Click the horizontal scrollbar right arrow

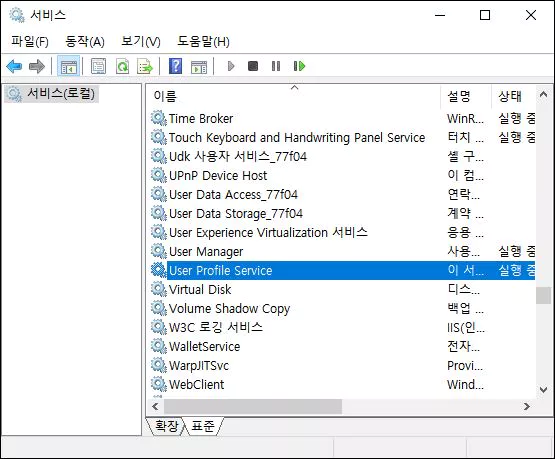(527, 406)
